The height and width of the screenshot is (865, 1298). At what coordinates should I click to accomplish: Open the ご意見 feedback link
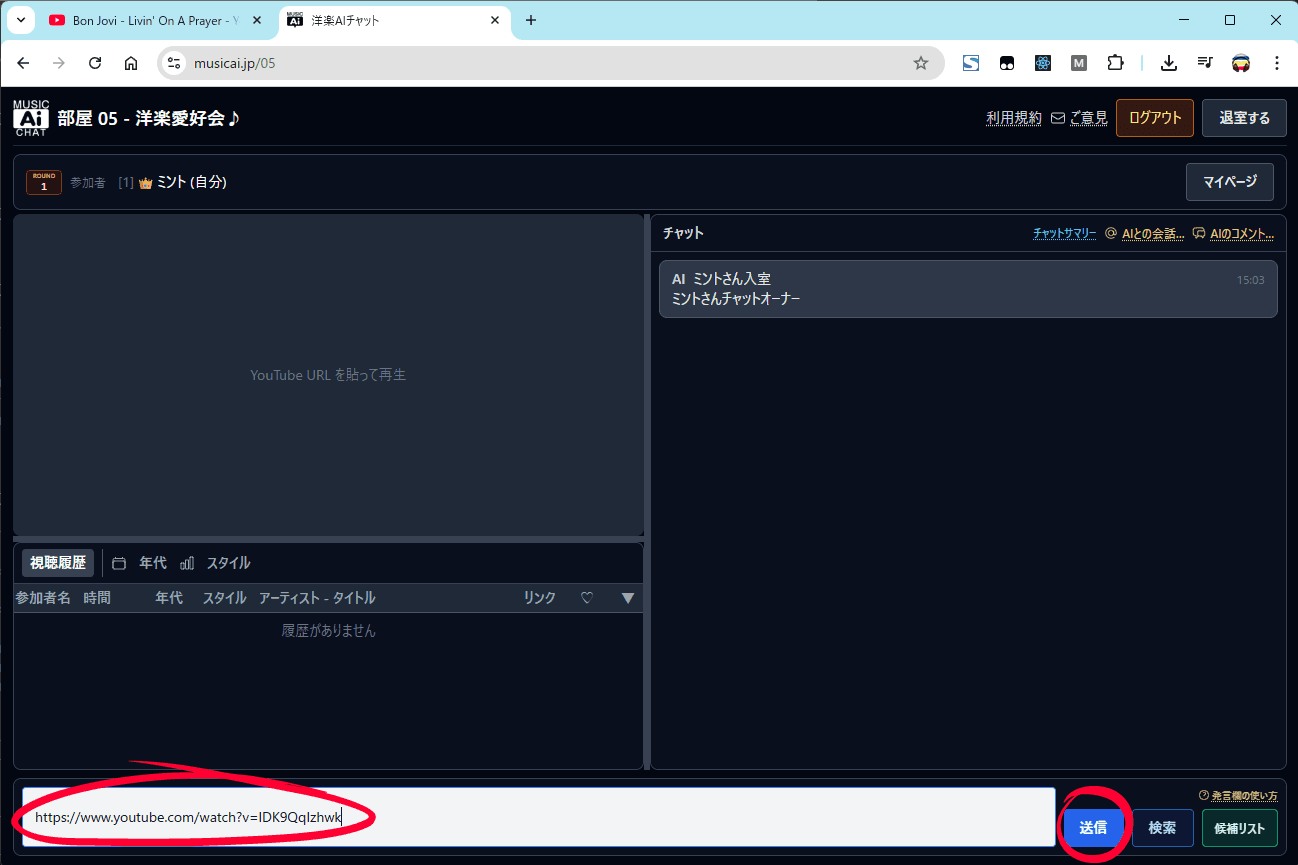pyautogui.click(x=1080, y=117)
